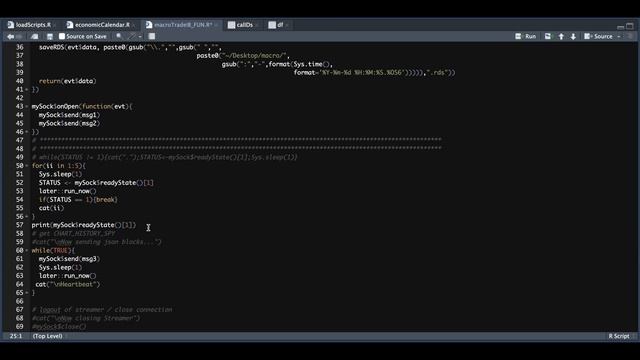Collapse the for loop at line 50

(27, 166)
